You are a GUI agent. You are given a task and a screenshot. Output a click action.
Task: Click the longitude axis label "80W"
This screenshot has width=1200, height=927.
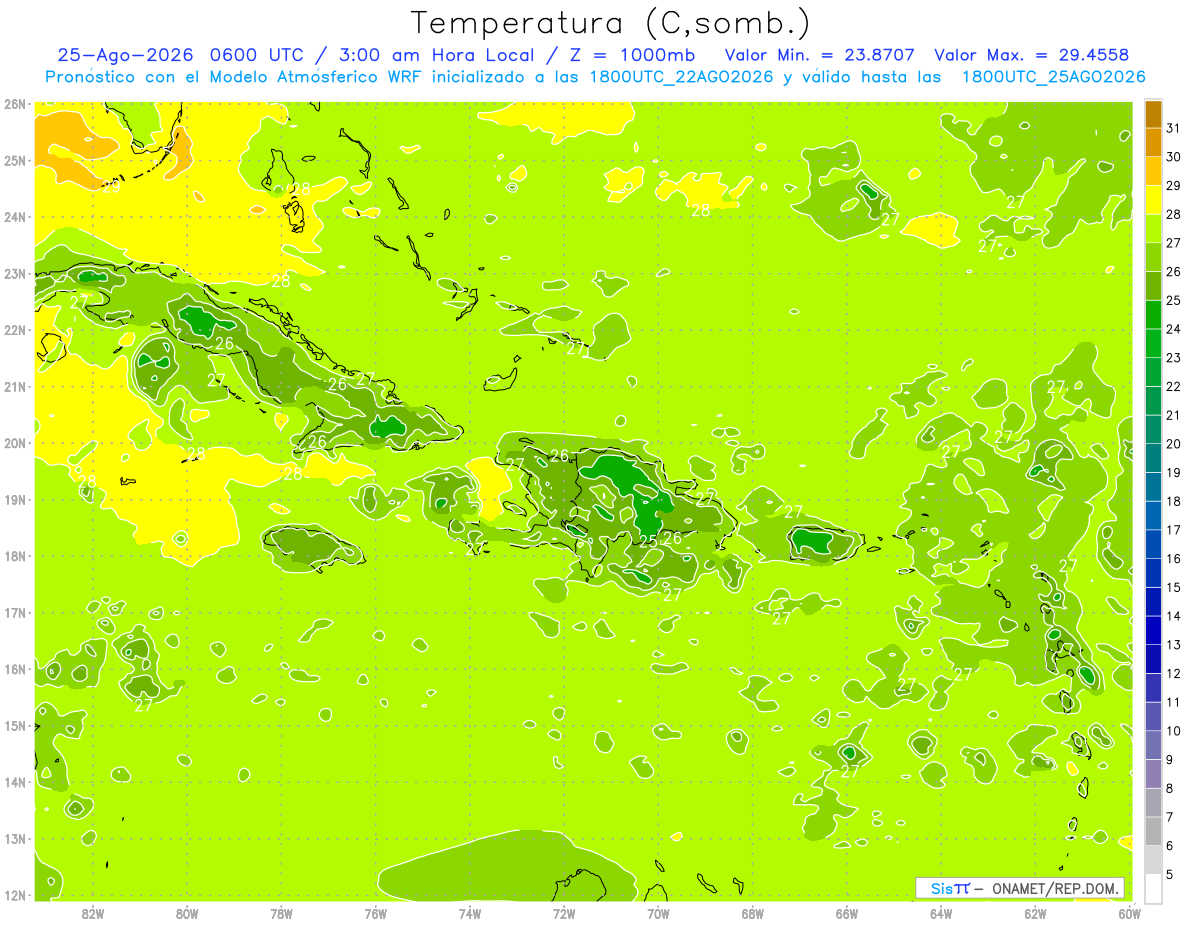[187, 913]
